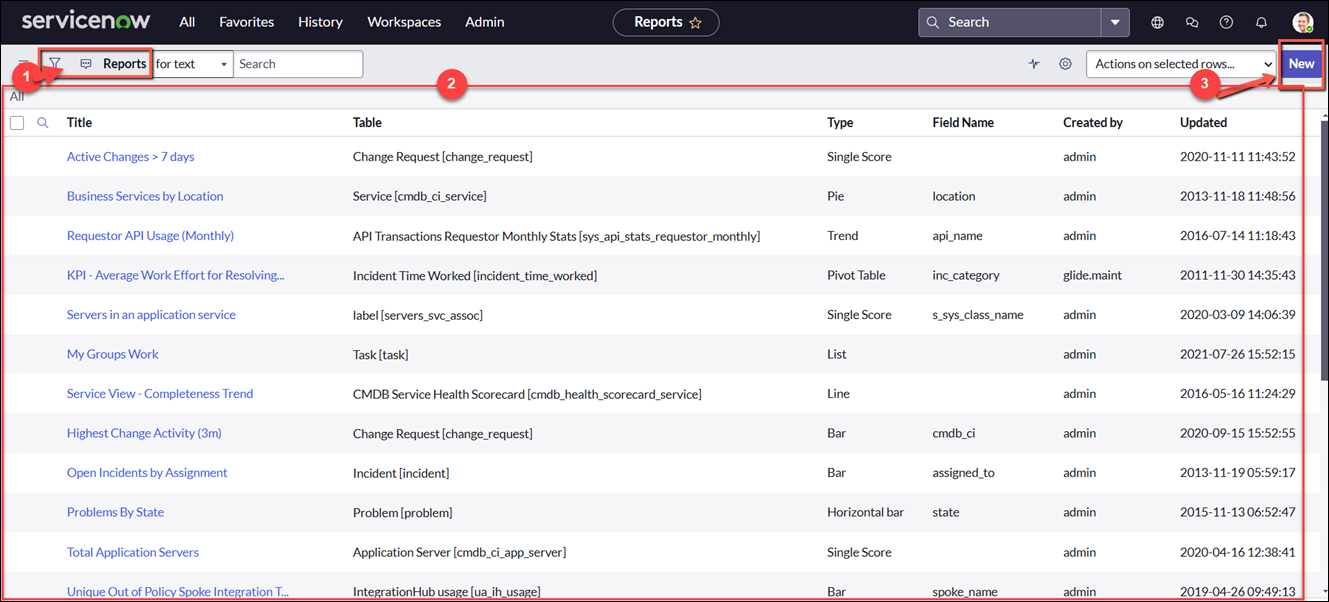Screen dimensions: 1329x602
Task: Open 'Business Services by Location' report
Action: coord(145,196)
